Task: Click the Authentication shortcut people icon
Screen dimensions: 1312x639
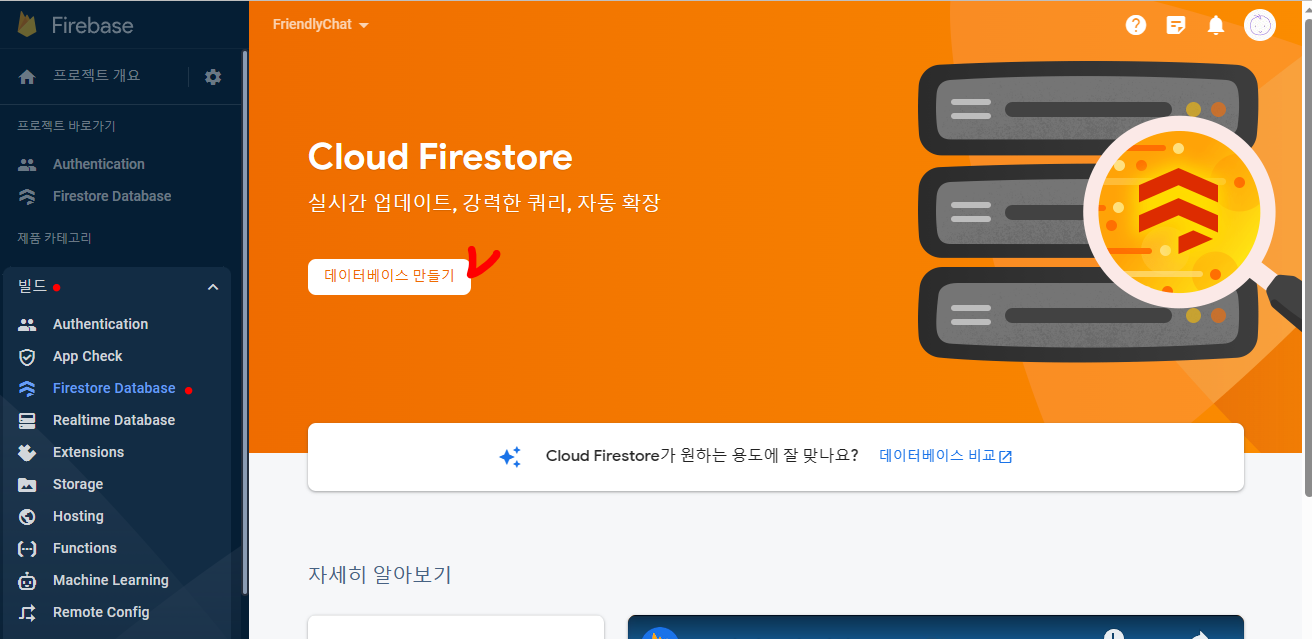Action: tap(27, 164)
